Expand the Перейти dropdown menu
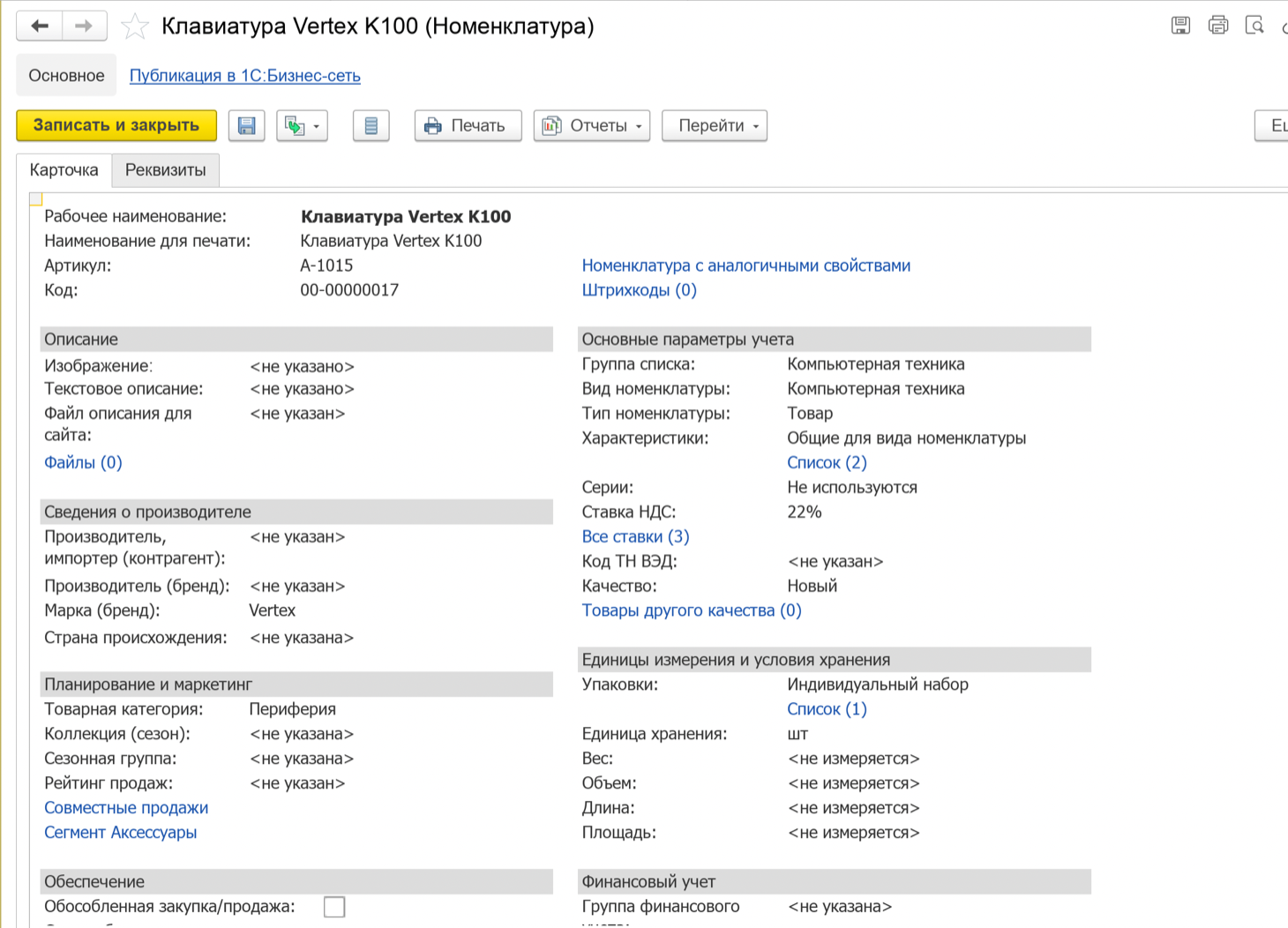 pos(715,126)
